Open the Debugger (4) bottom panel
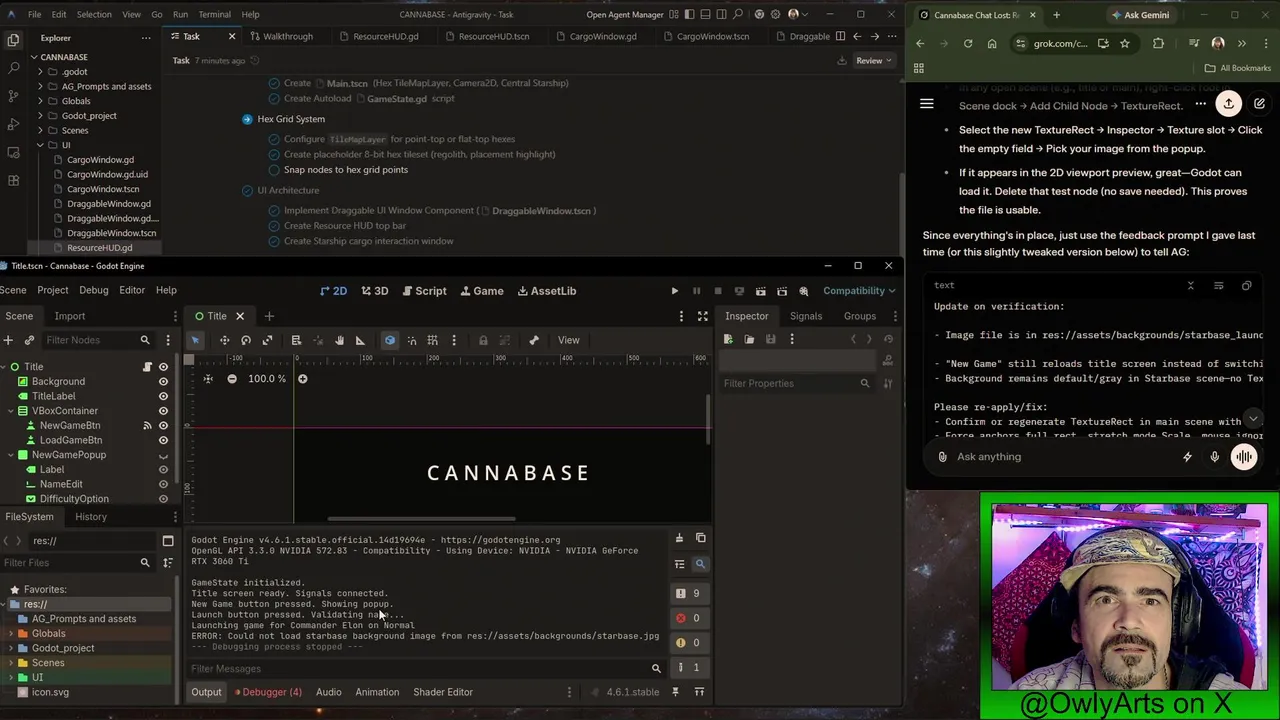The width and height of the screenshot is (1280, 720). [x=268, y=692]
